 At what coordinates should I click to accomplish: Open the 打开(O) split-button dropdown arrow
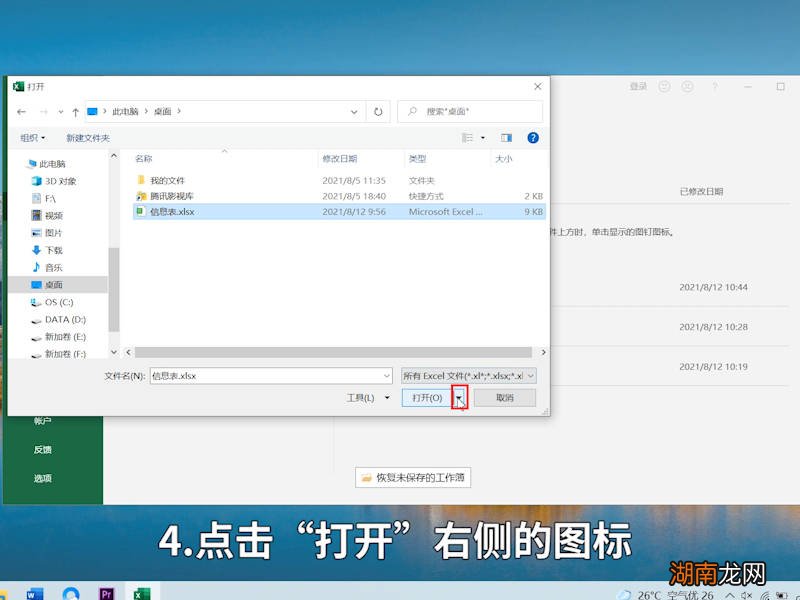(x=460, y=397)
